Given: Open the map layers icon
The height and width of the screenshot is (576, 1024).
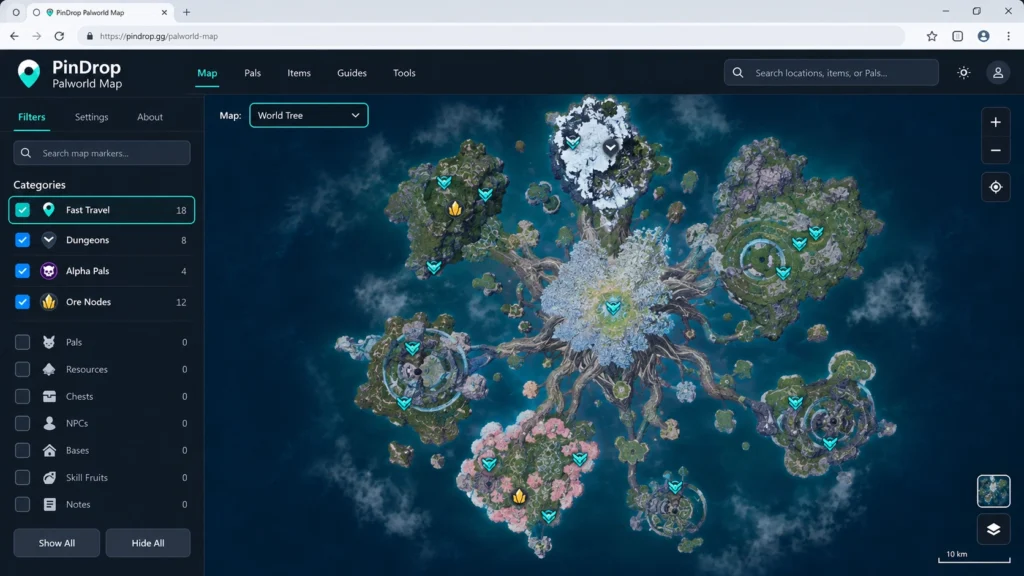Looking at the screenshot, I should click(x=993, y=530).
